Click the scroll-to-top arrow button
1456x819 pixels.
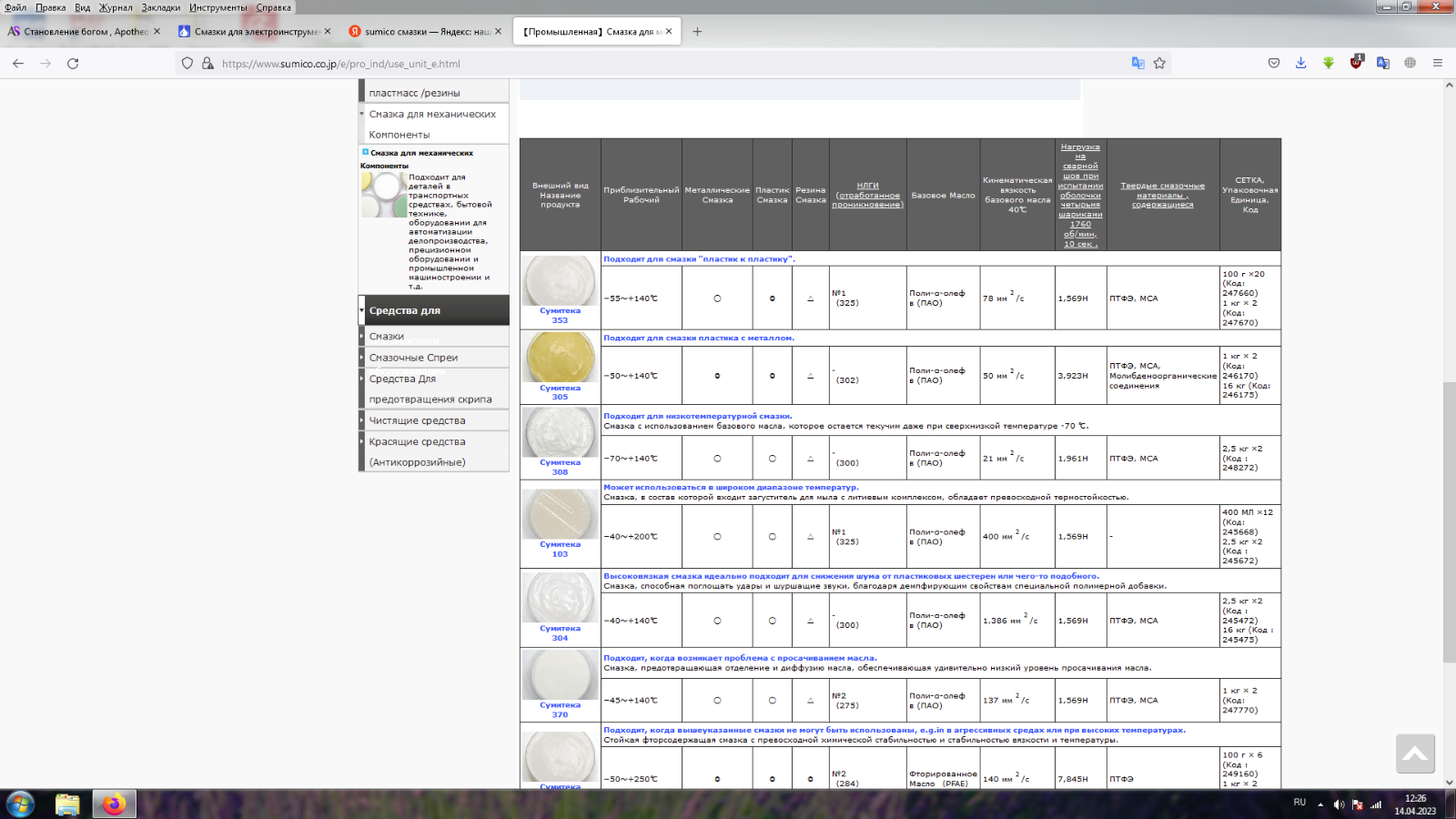point(1415,753)
